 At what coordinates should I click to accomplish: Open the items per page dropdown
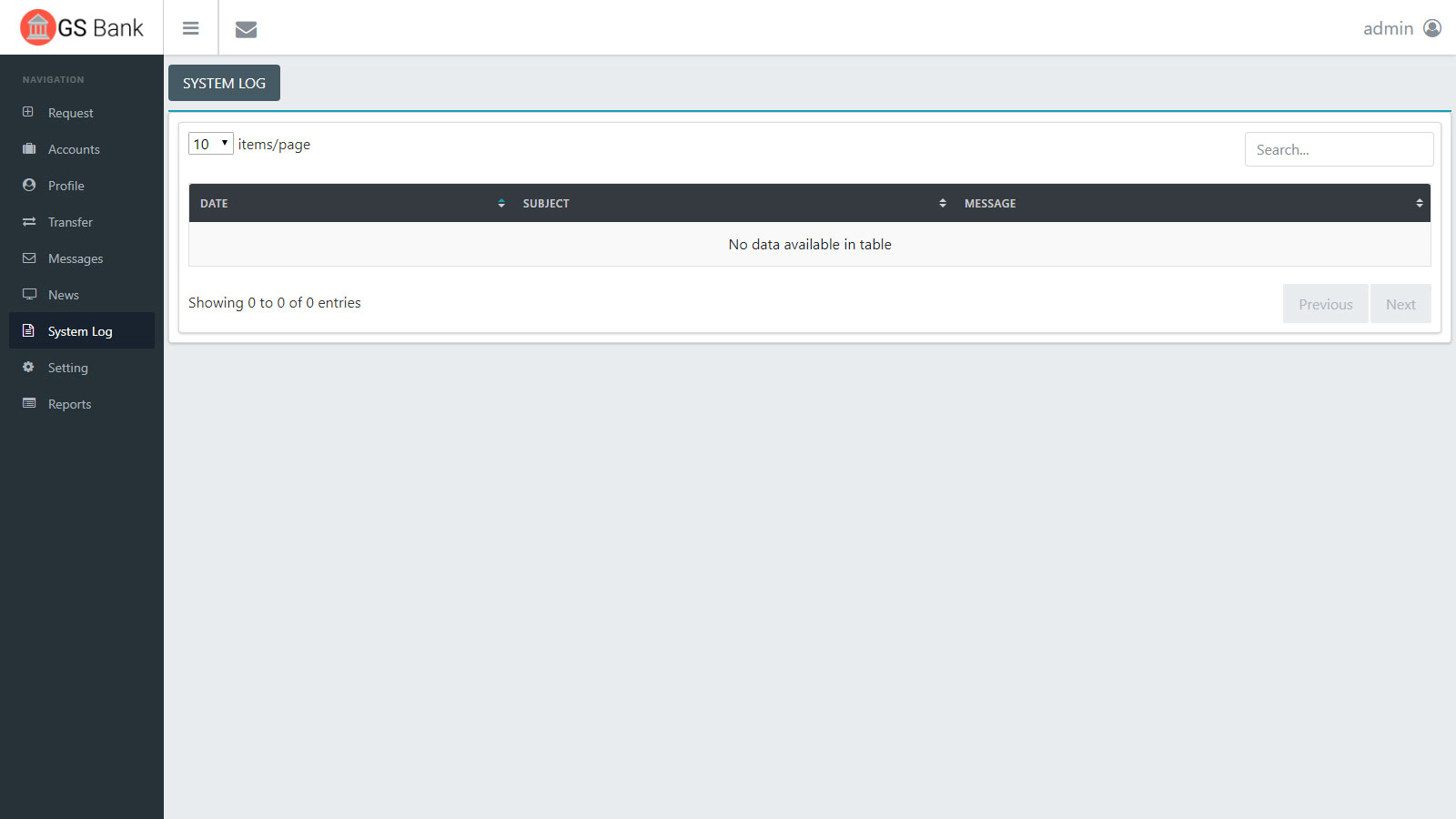(210, 144)
